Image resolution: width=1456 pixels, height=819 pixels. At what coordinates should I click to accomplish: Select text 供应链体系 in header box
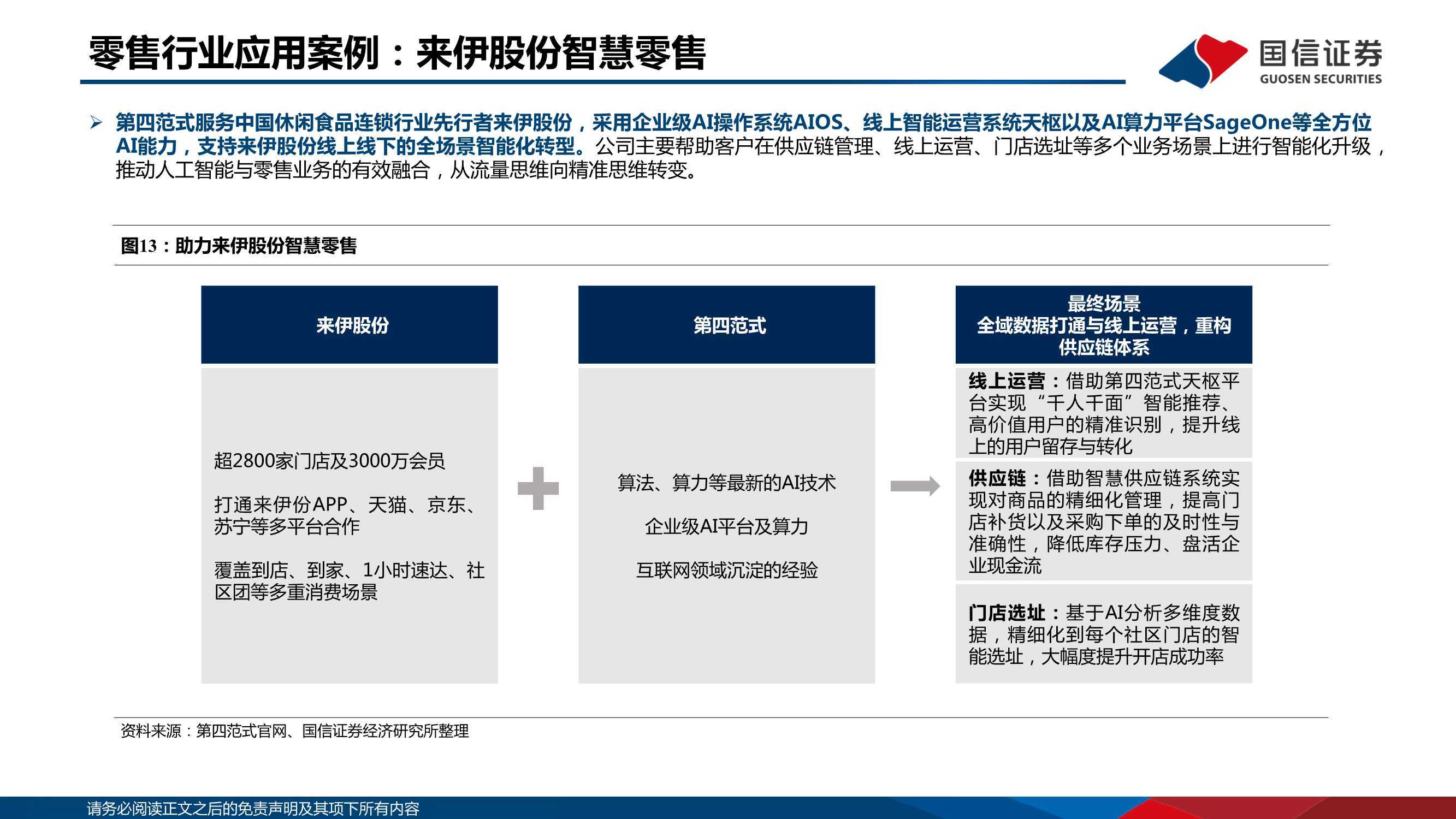(1103, 347)
